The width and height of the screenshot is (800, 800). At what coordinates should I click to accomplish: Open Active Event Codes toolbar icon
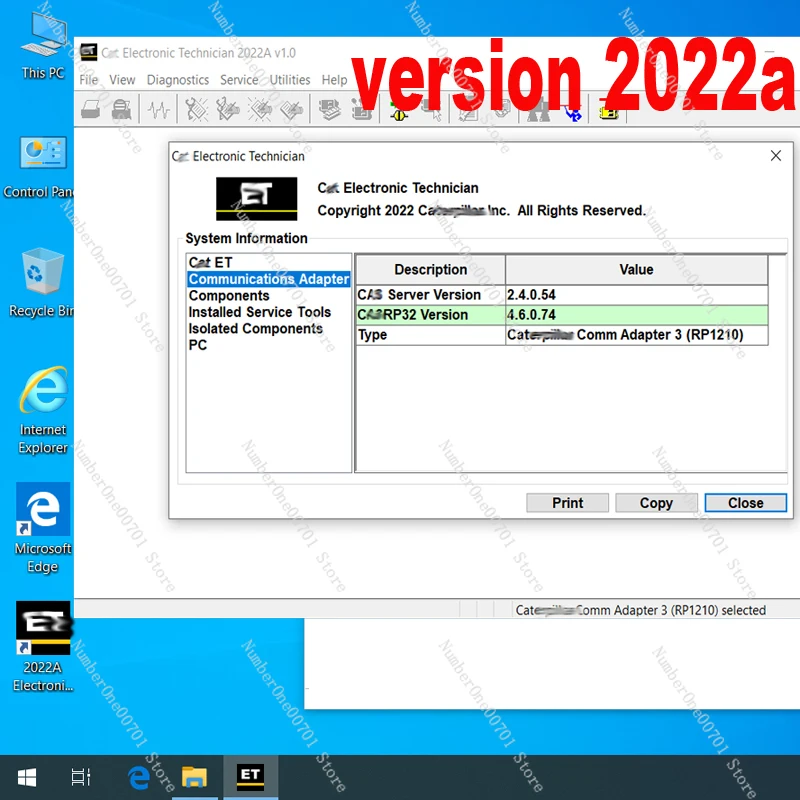click(260, 109)
